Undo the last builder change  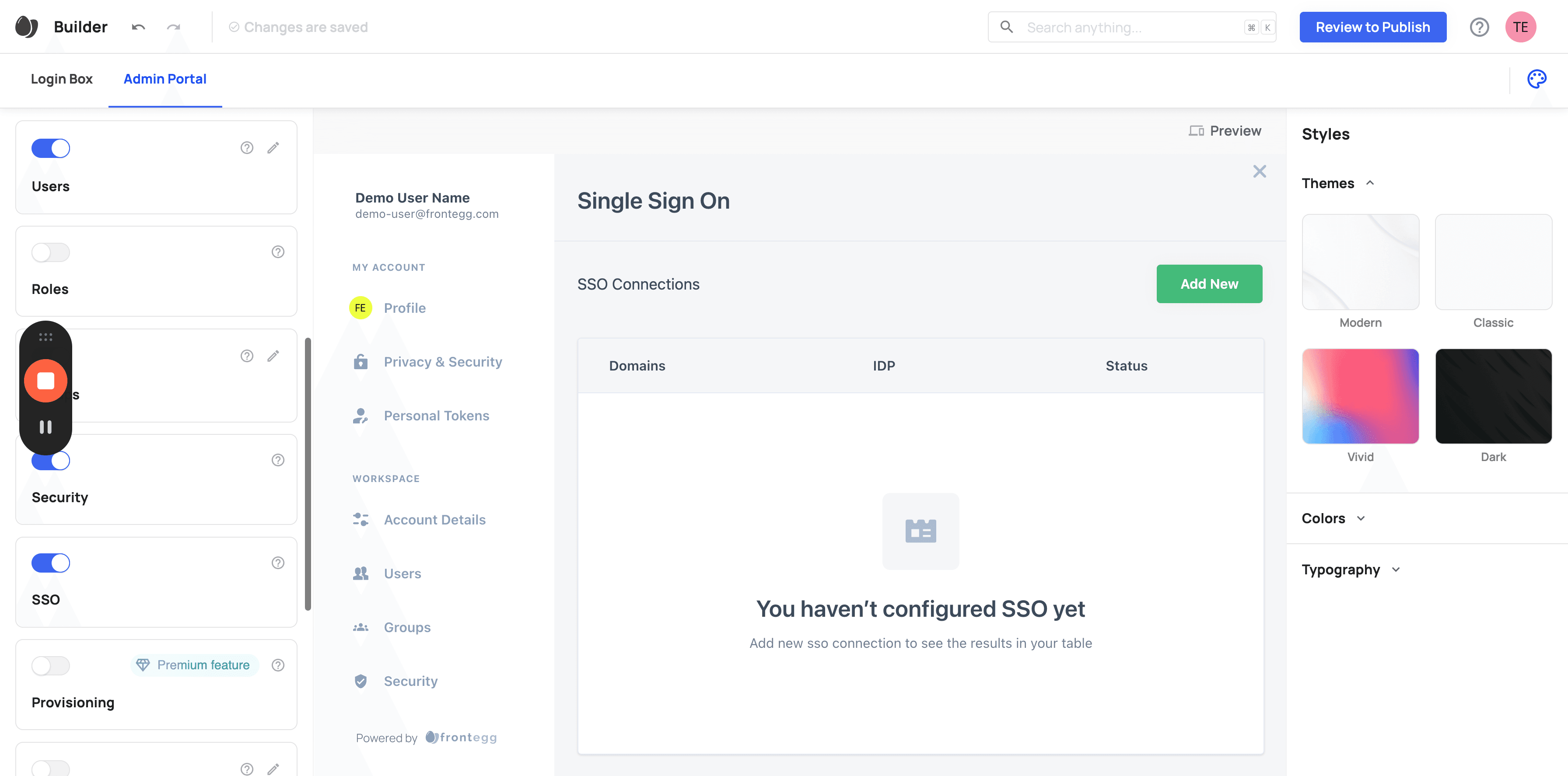coord(138,27)
